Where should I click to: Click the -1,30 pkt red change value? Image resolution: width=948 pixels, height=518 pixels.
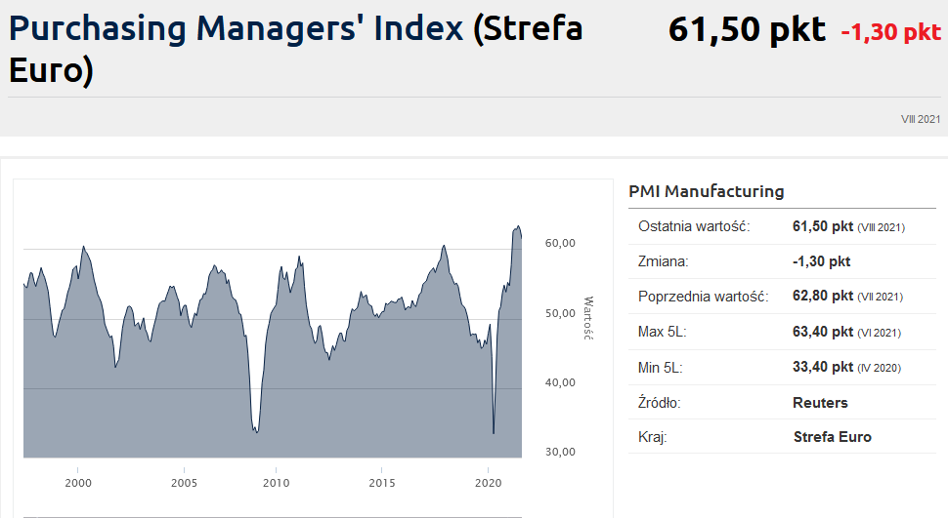[890, 32]
